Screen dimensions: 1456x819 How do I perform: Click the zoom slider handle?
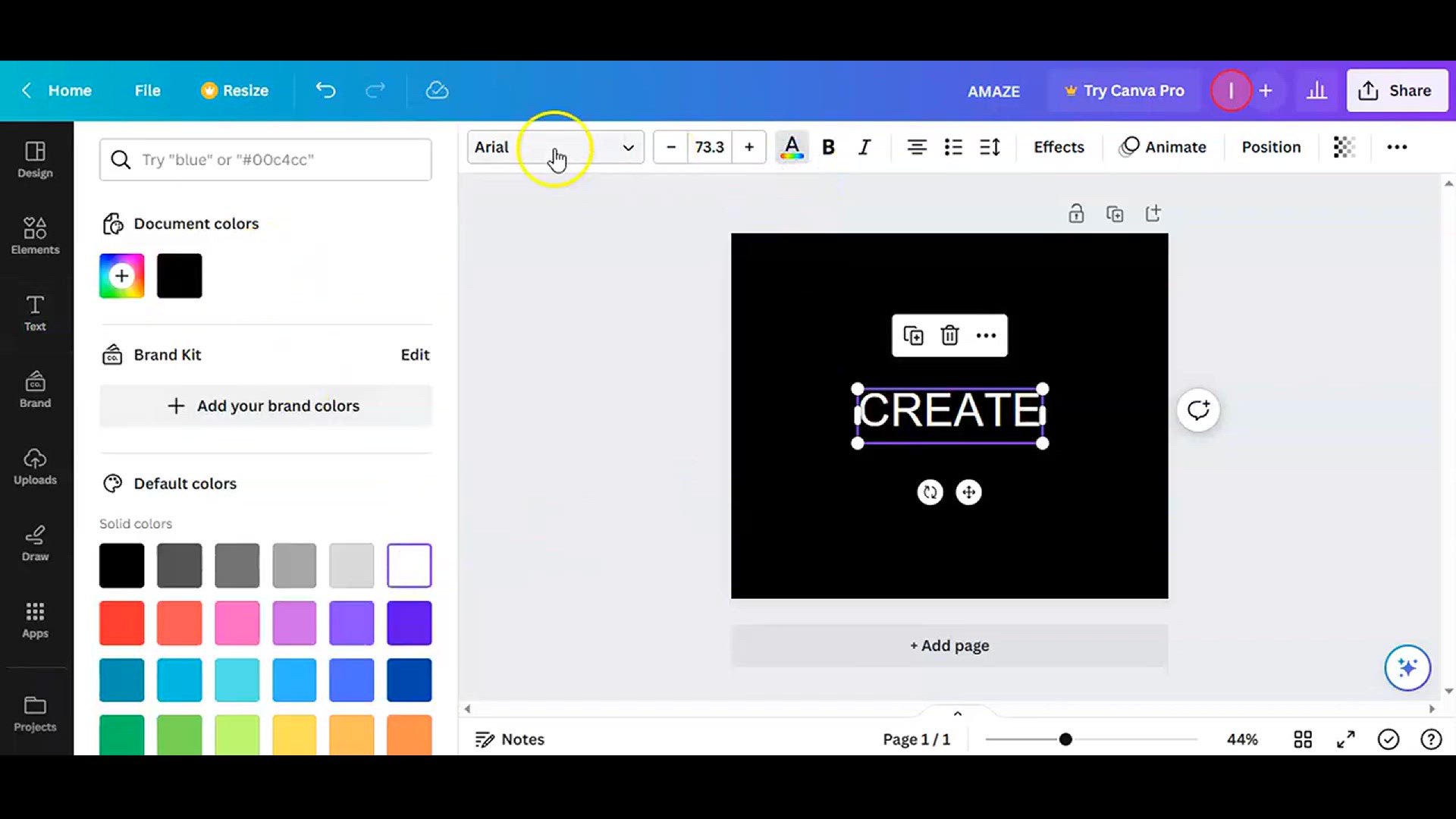[x=1065, y=739]
